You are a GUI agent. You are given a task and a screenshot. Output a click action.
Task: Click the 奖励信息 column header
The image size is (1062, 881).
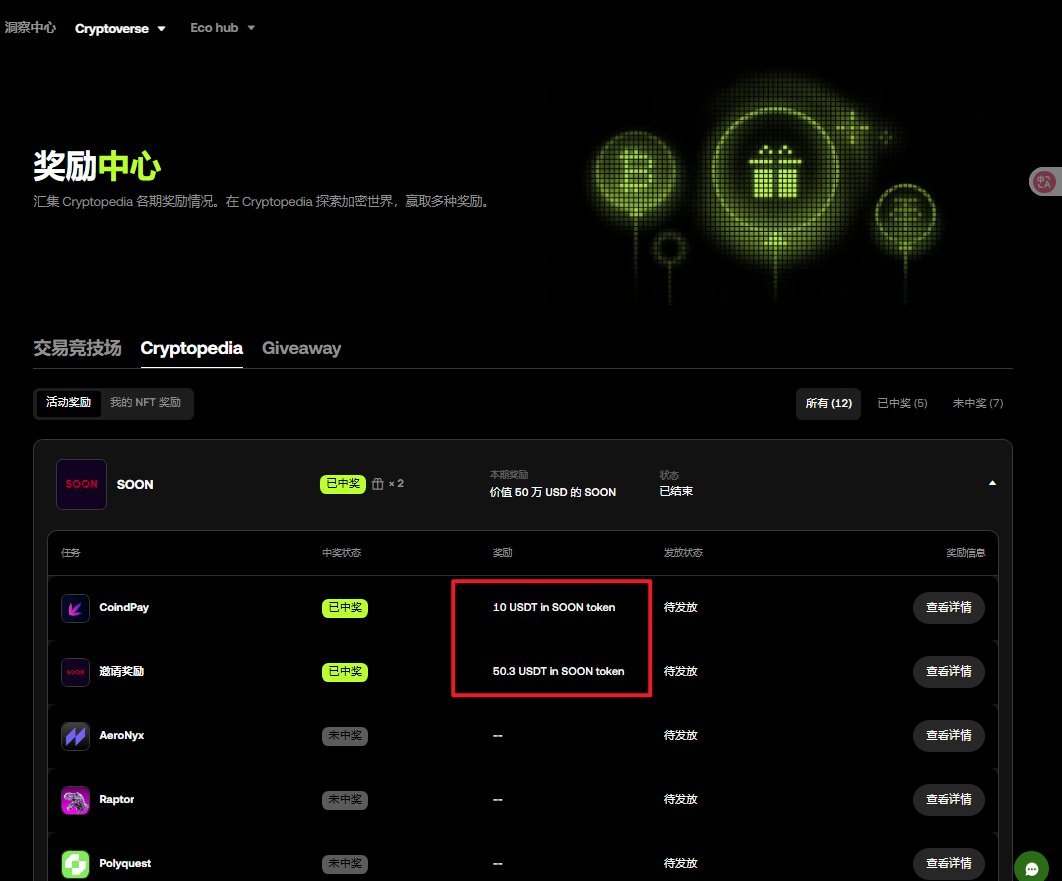(965, 553)
